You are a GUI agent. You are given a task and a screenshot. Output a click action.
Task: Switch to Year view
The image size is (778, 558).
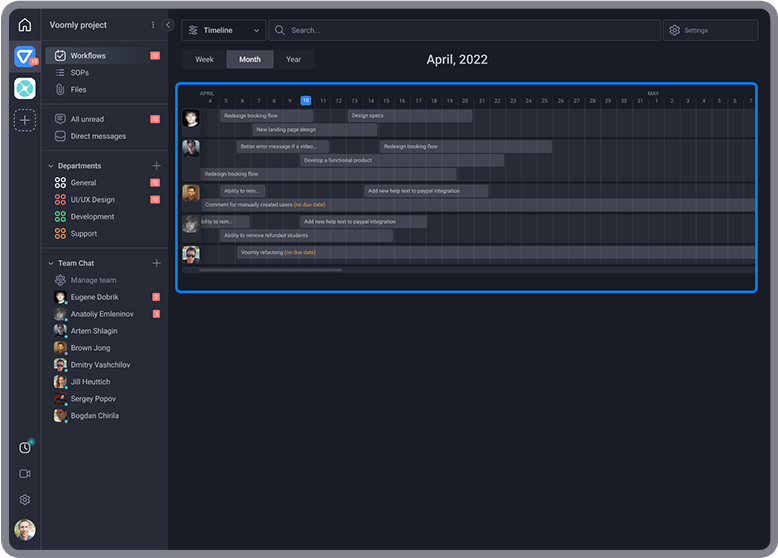pos(293,59)
